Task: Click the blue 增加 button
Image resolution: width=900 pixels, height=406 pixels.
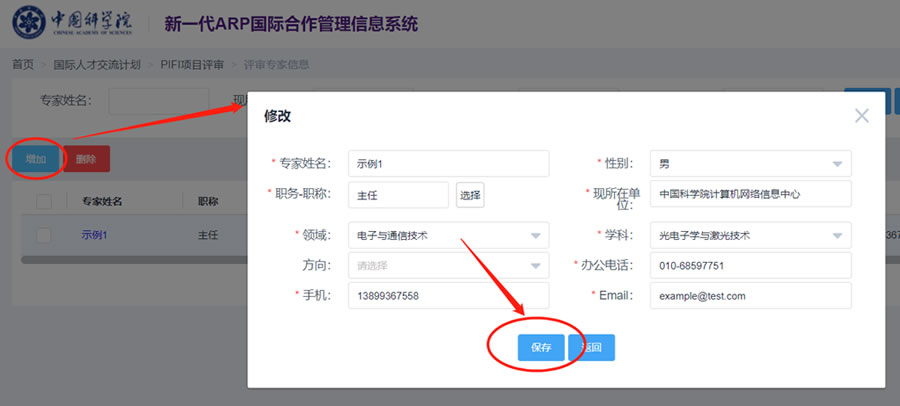Action: point(36,158)
